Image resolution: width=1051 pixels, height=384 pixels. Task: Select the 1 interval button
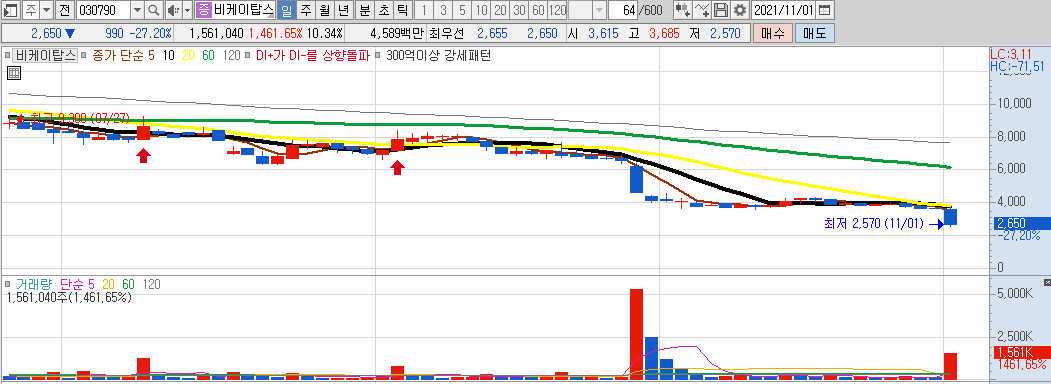point(424,10)
